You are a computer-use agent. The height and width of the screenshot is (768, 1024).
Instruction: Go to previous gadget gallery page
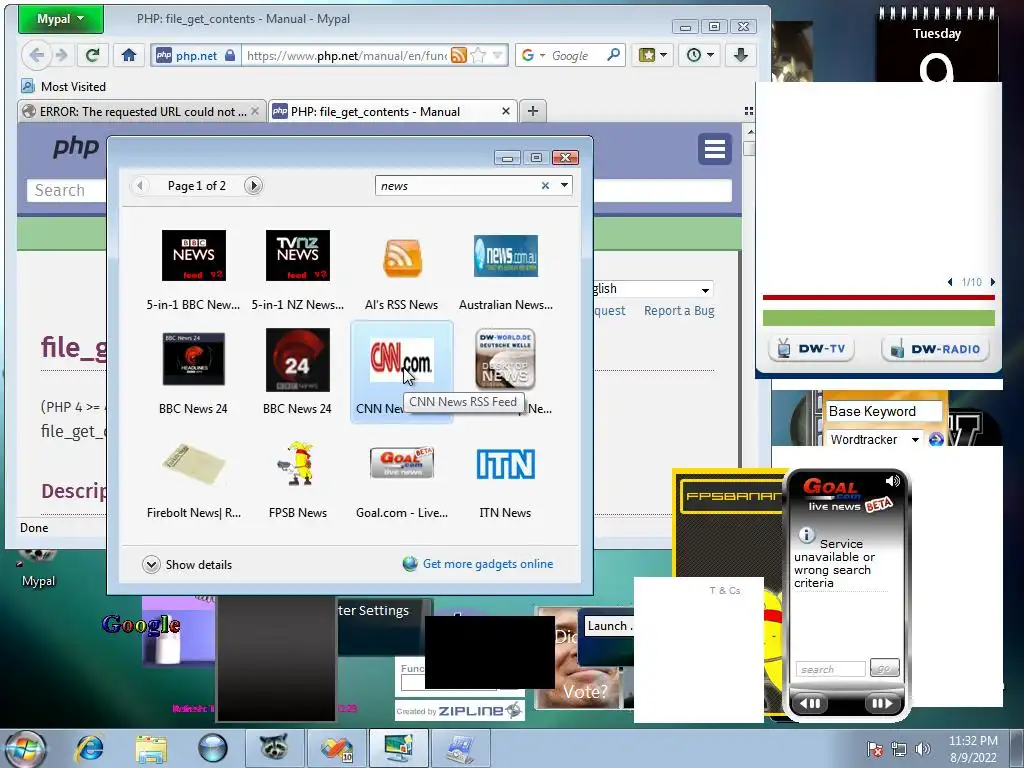point(139,186)
